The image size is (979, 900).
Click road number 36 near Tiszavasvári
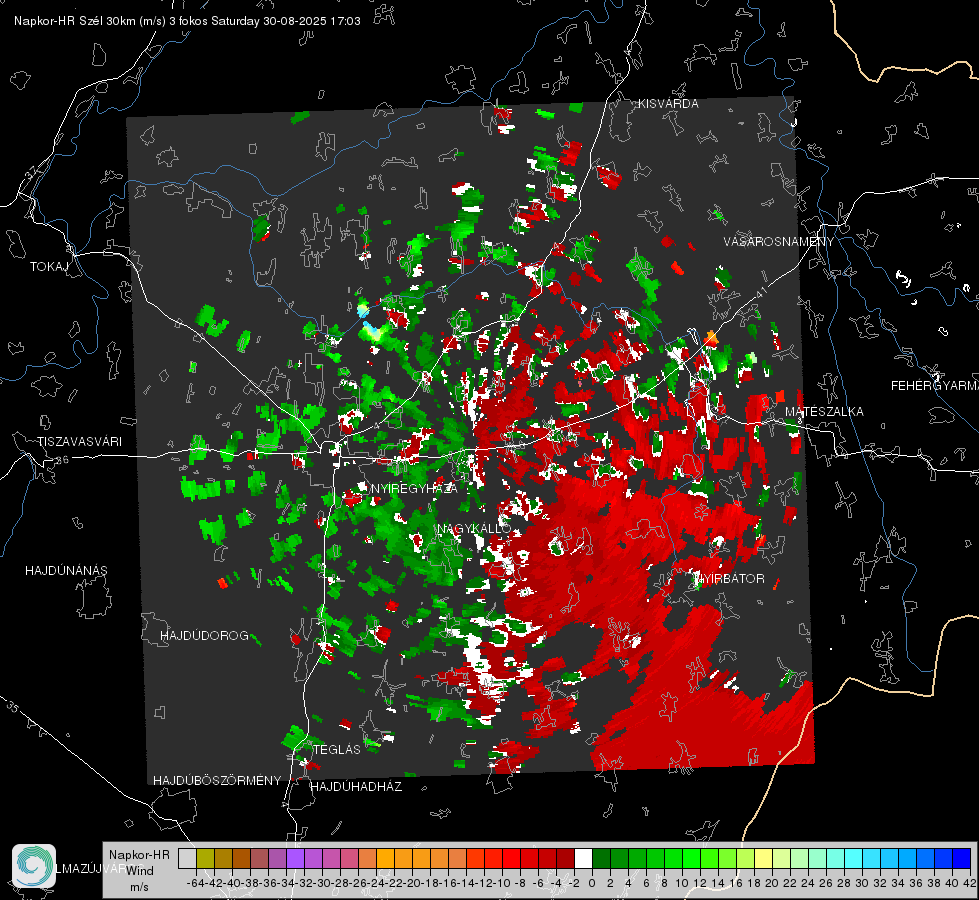tap(62, 460)
